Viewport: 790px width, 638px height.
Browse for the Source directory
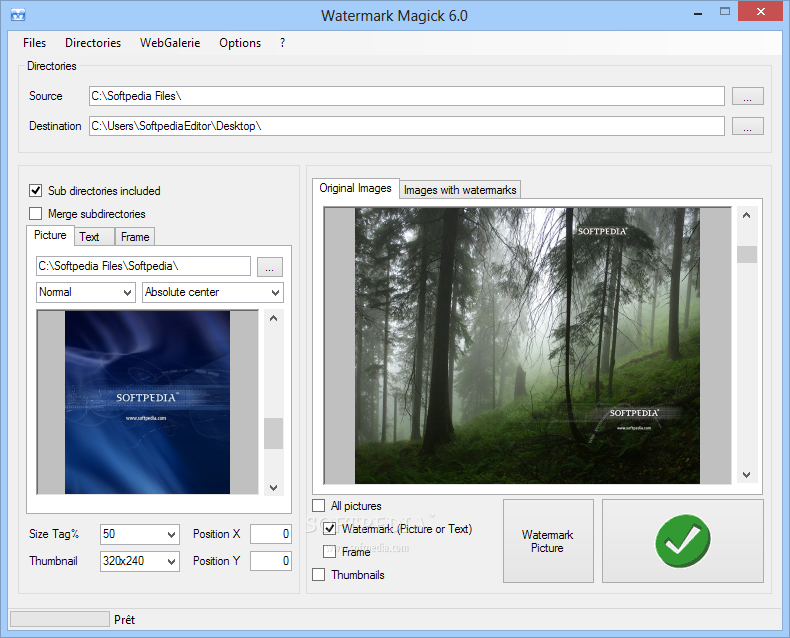(x=748, y=96)
